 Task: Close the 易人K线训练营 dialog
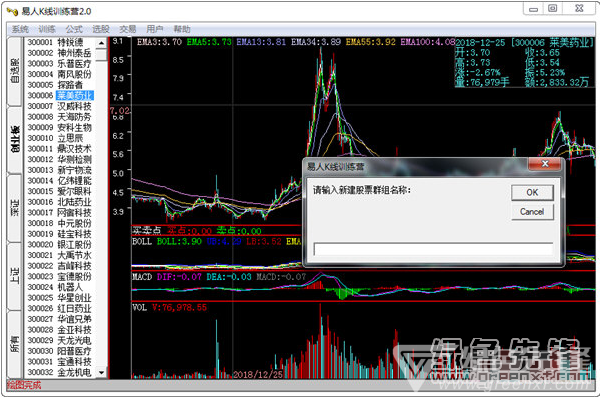pyautogui.click(x=545, y=164)
